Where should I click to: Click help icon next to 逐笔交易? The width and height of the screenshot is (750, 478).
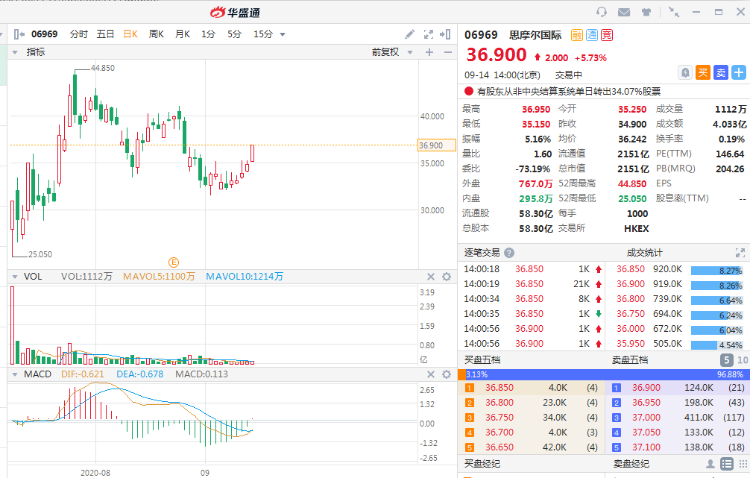(x=509, y=253)
